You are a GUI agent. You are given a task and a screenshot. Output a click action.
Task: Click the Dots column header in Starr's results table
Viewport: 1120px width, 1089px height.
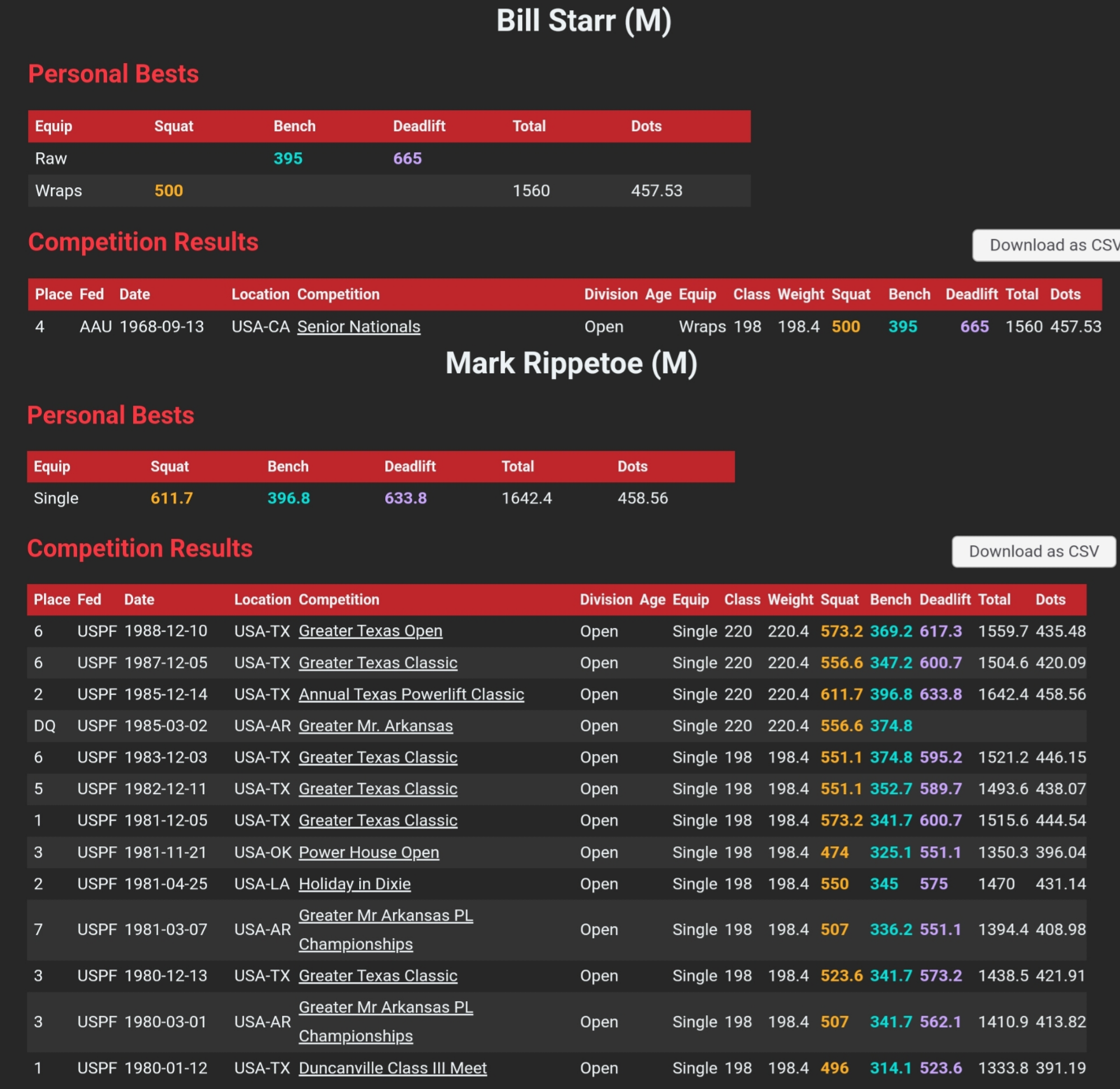click(1065, 295)
